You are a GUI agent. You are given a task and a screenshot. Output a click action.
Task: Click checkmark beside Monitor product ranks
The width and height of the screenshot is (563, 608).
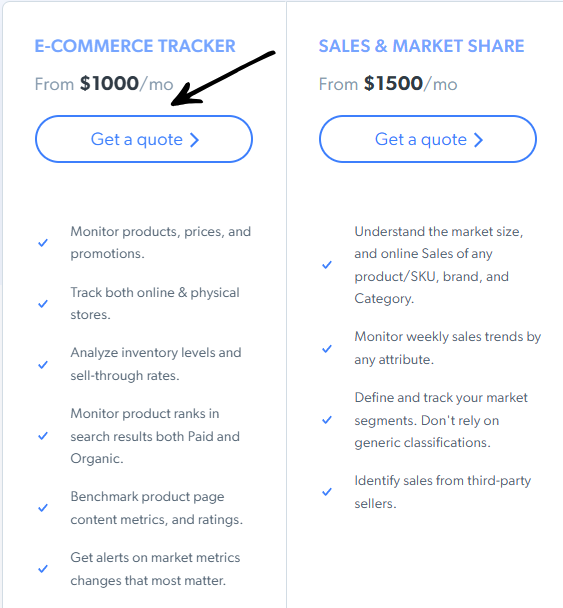click(43, 436)
